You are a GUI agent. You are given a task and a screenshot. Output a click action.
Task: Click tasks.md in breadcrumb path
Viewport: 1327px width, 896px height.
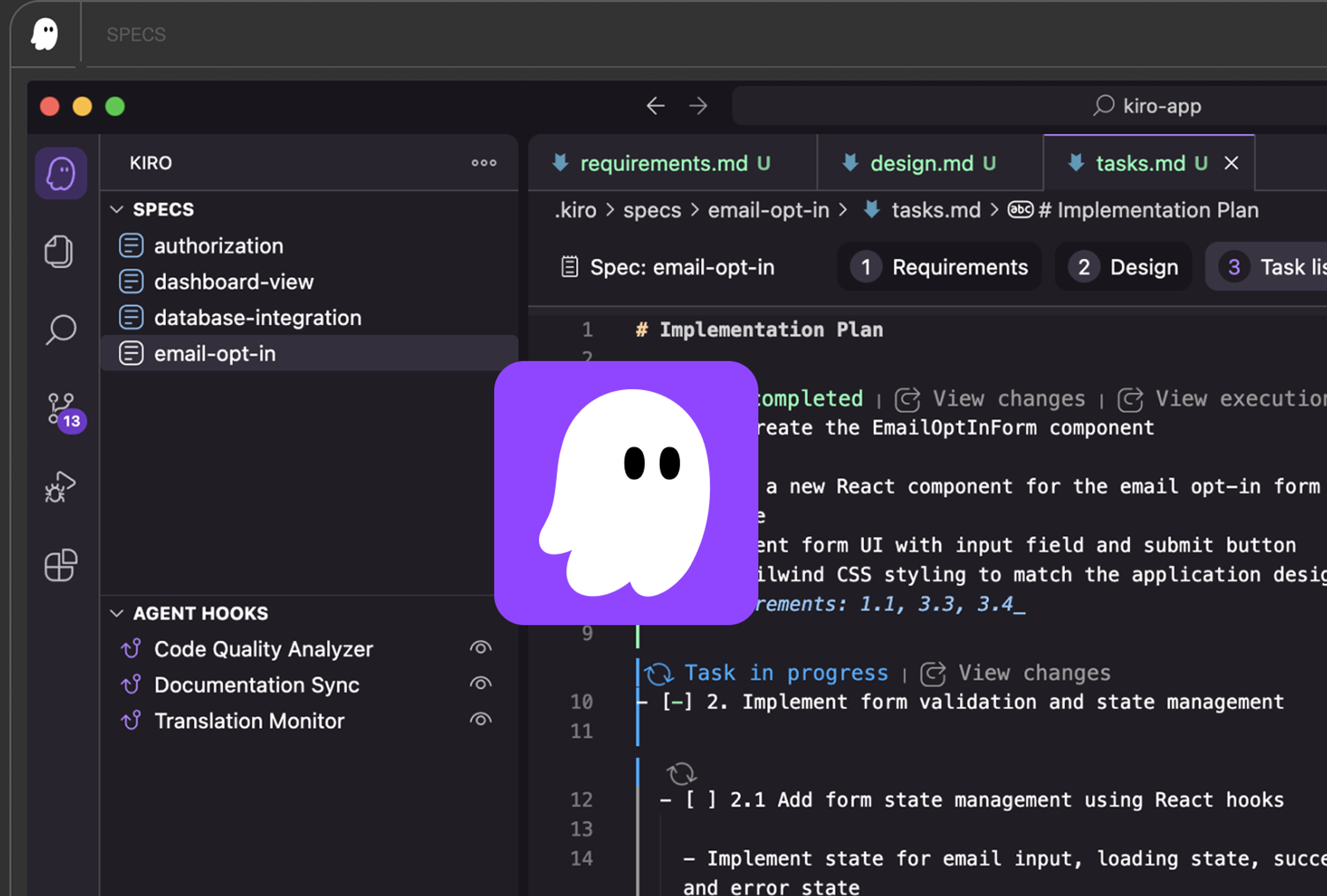point(936,210)
